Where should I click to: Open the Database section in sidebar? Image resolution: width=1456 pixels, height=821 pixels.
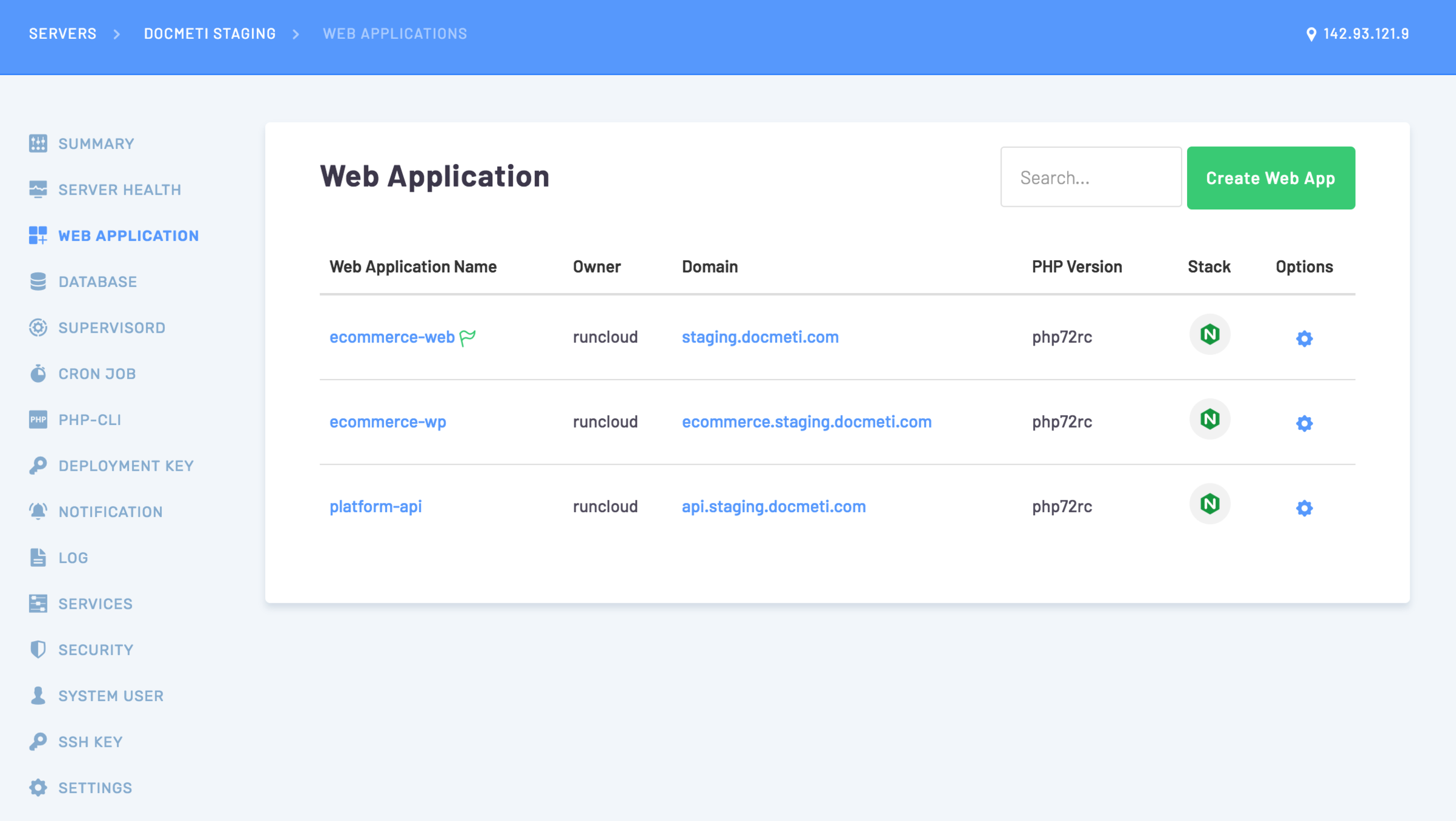pos(97,282)
